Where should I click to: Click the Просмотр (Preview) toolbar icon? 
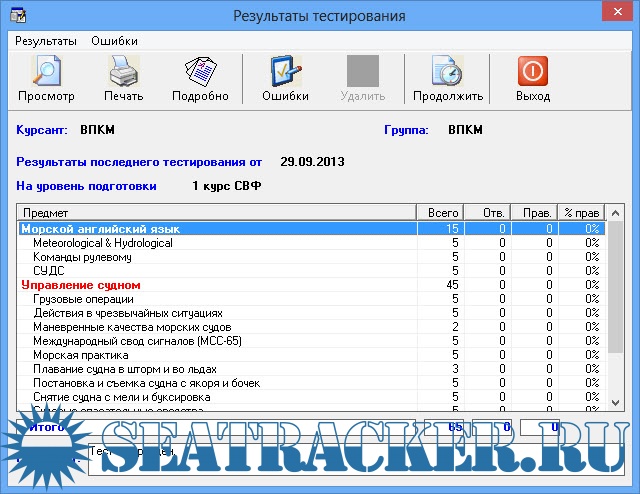point(46,73)
